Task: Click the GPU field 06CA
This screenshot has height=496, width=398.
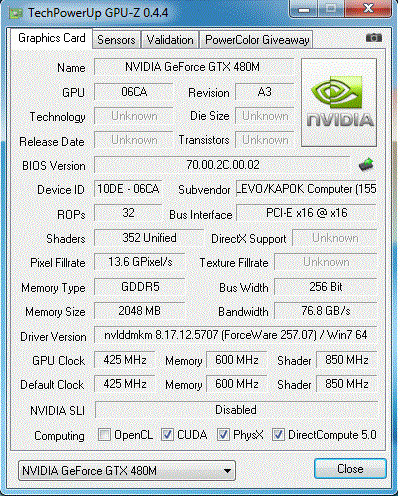Action: [134, 92]
